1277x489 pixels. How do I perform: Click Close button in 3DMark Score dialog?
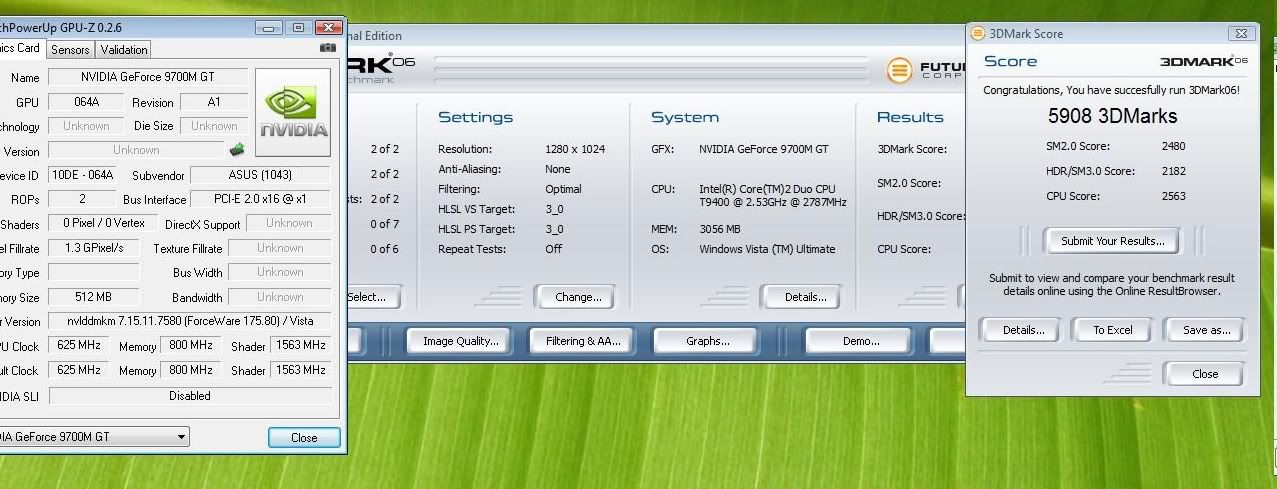pyautogui.click(x=1204, y=374)
